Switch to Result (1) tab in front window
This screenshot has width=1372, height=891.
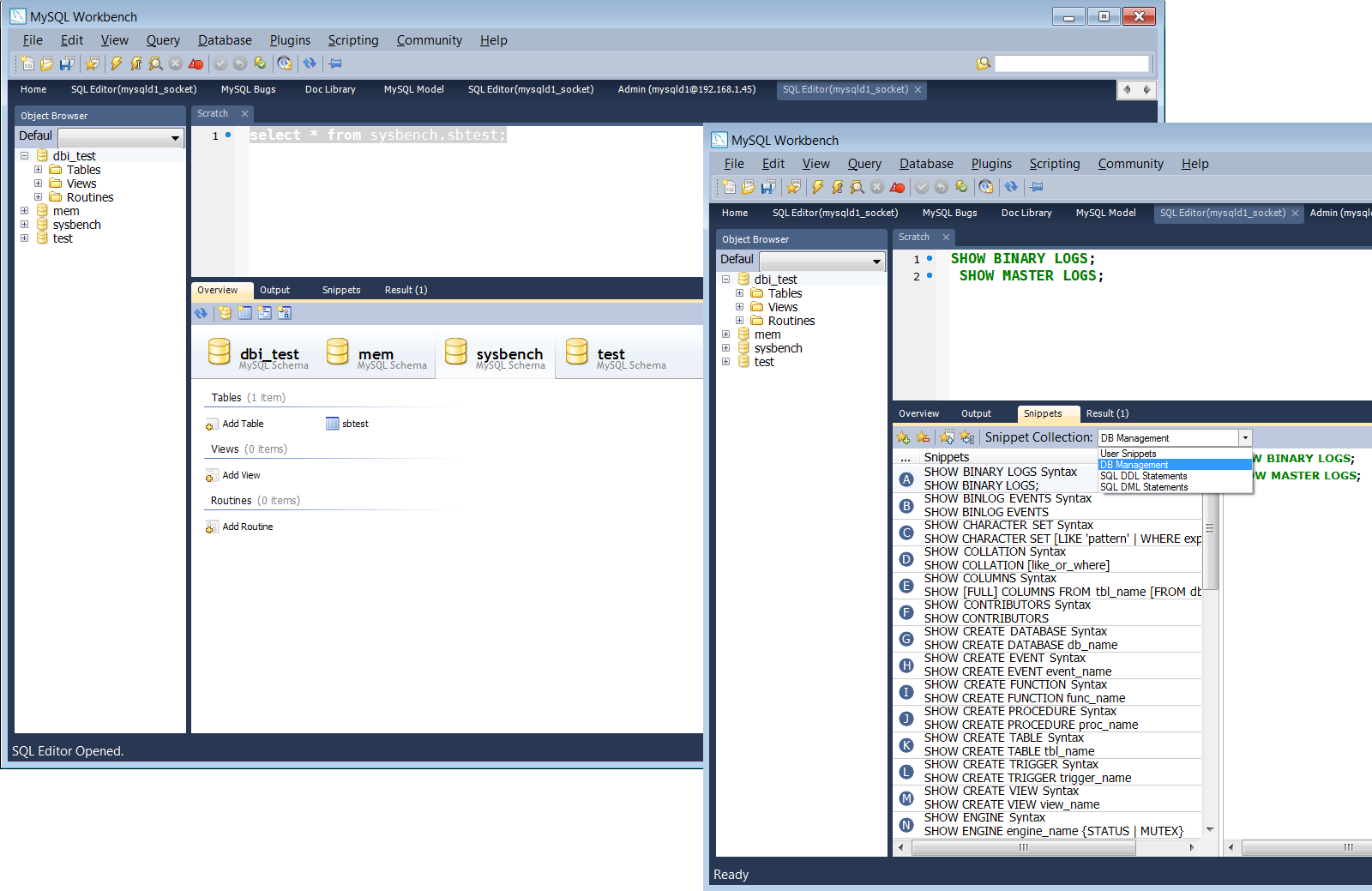click(x=1108, y=413)
